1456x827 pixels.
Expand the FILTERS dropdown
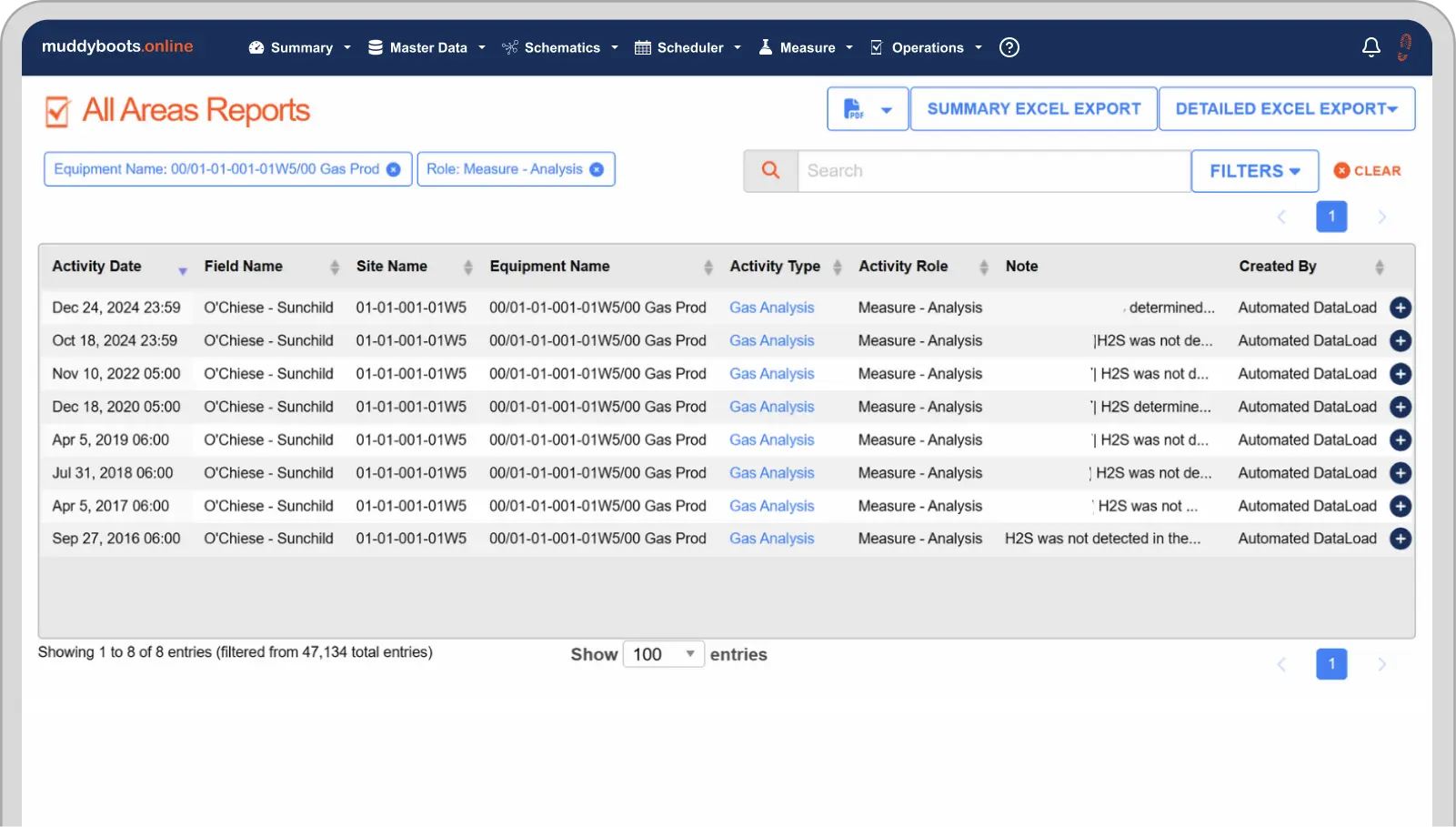click(1254, 171)
